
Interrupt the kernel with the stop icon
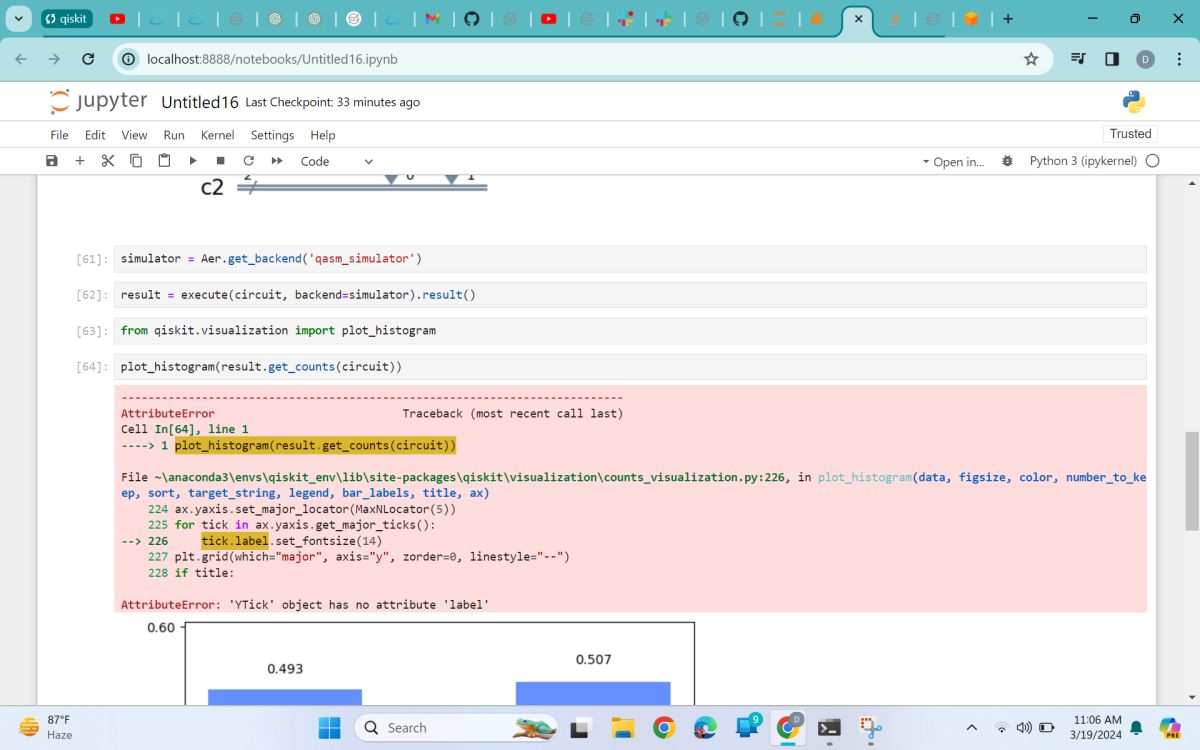click(221, 161)
